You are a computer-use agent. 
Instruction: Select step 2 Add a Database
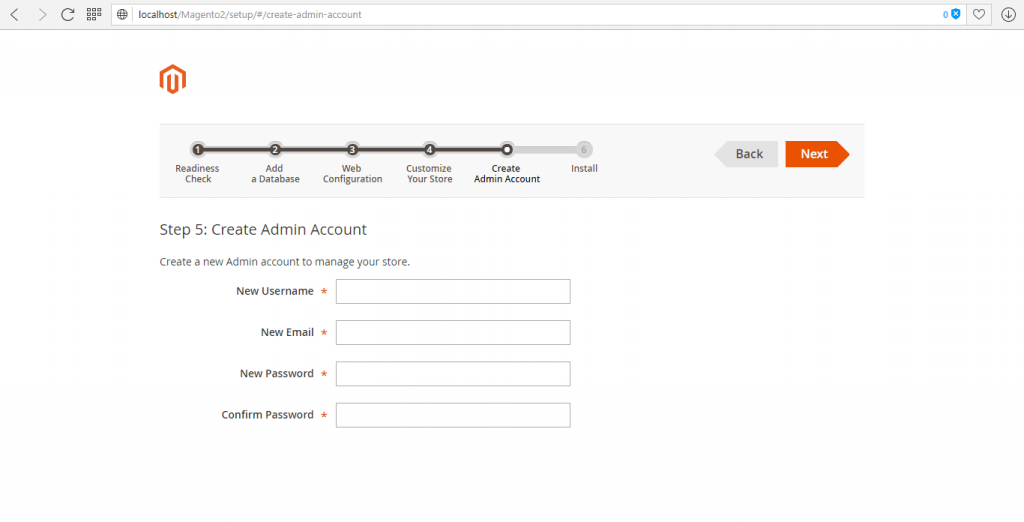click(275, 150)
